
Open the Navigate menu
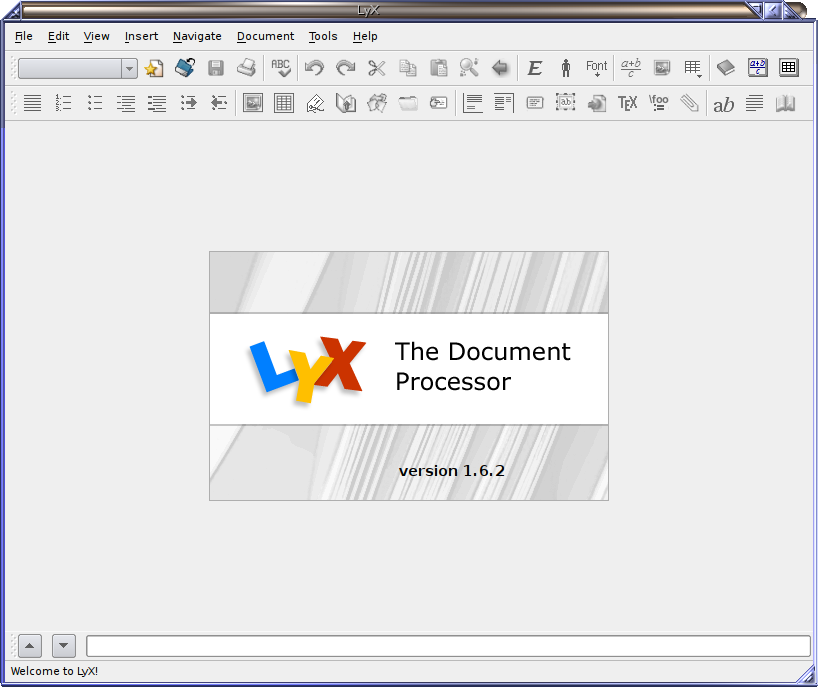pyautogui.click(x=197, y=36)
